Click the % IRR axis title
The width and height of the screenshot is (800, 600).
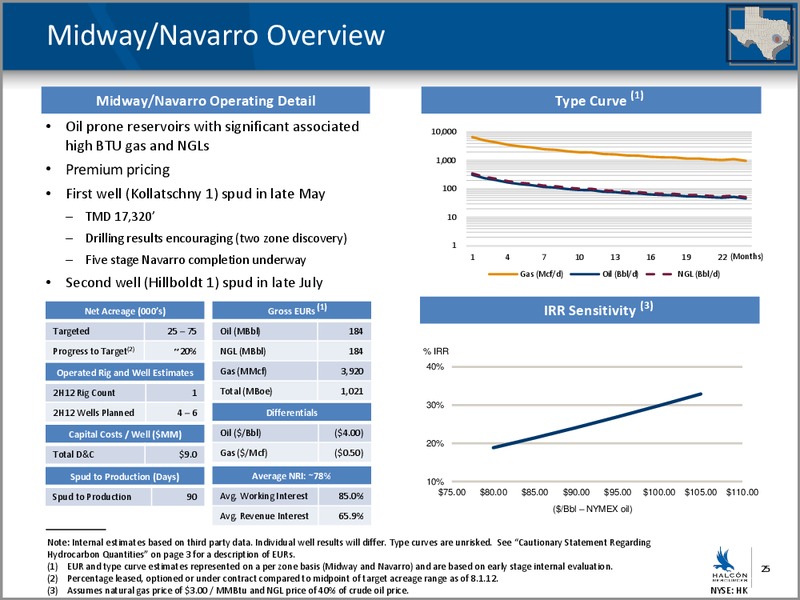tap(435, 351)
